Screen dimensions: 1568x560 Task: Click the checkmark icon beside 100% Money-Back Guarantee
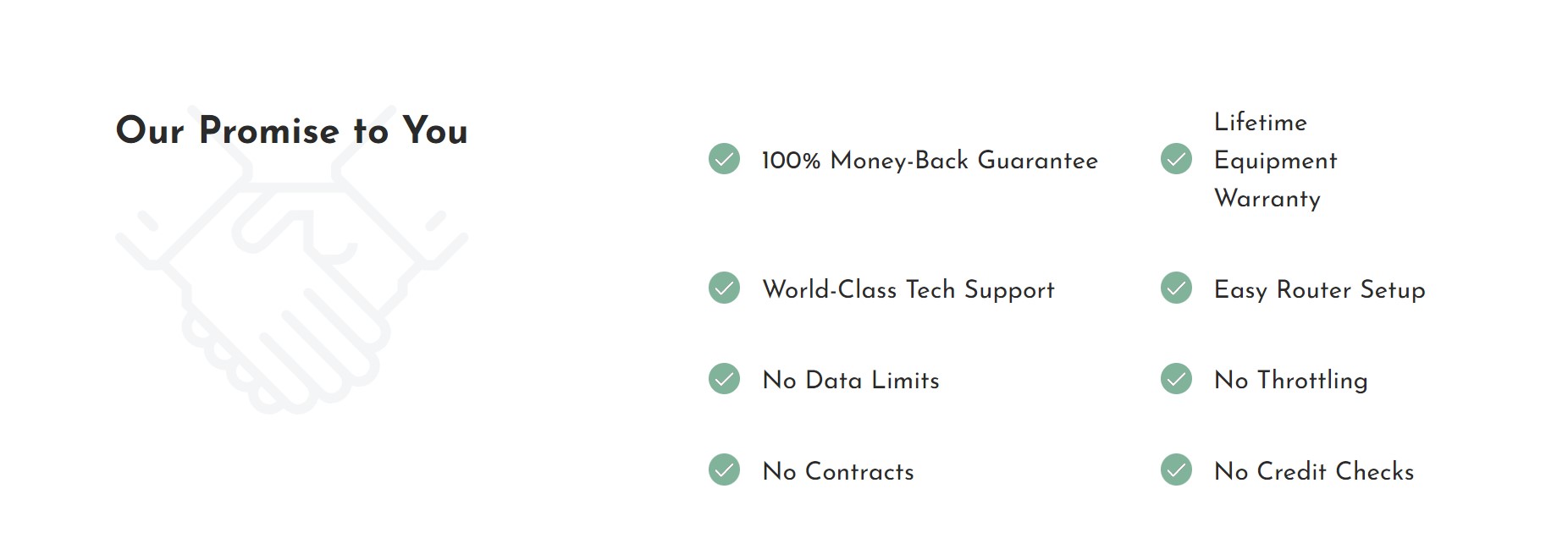(x=724, y=159)
